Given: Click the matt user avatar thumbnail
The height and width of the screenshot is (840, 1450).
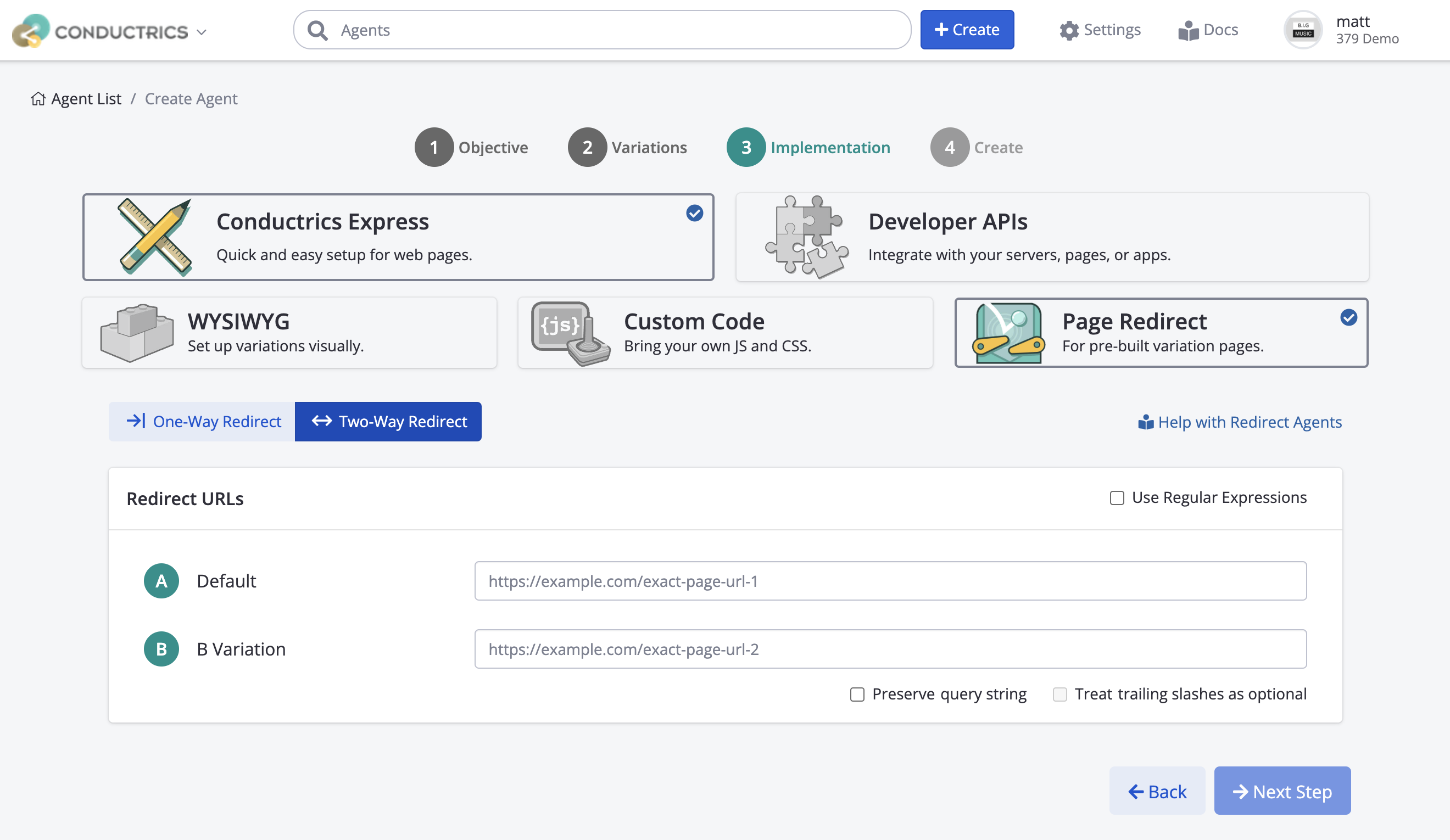Looking at the screenshot, I should 1303,30.
